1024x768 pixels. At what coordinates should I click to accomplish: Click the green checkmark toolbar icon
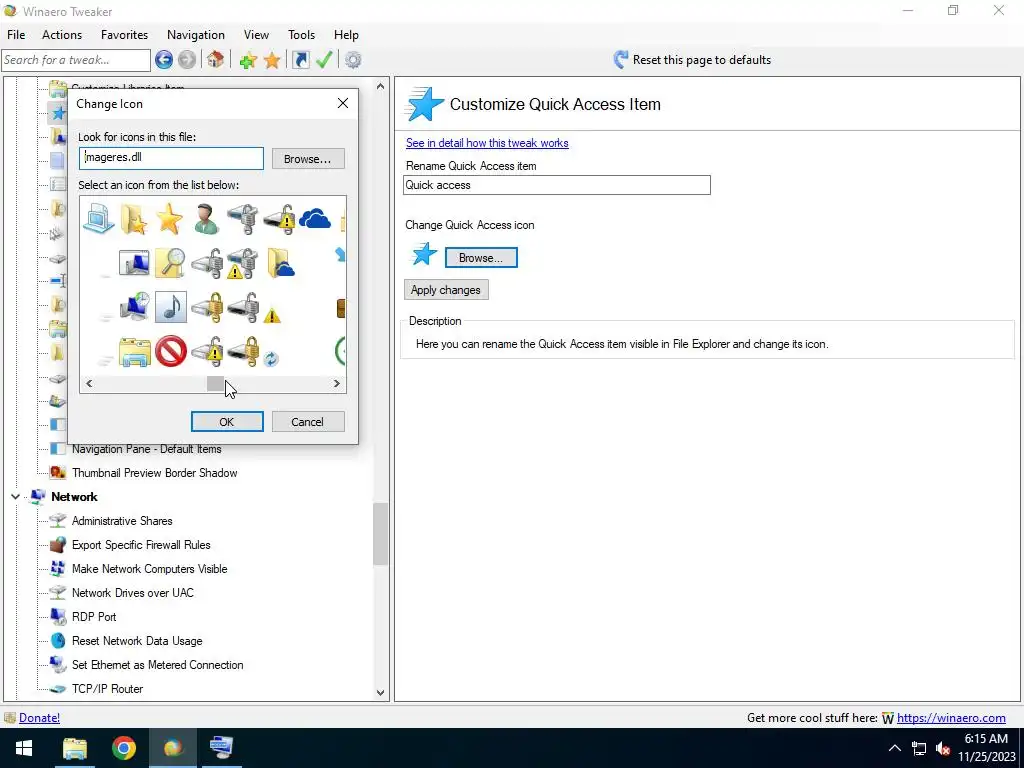pos(324,60)
